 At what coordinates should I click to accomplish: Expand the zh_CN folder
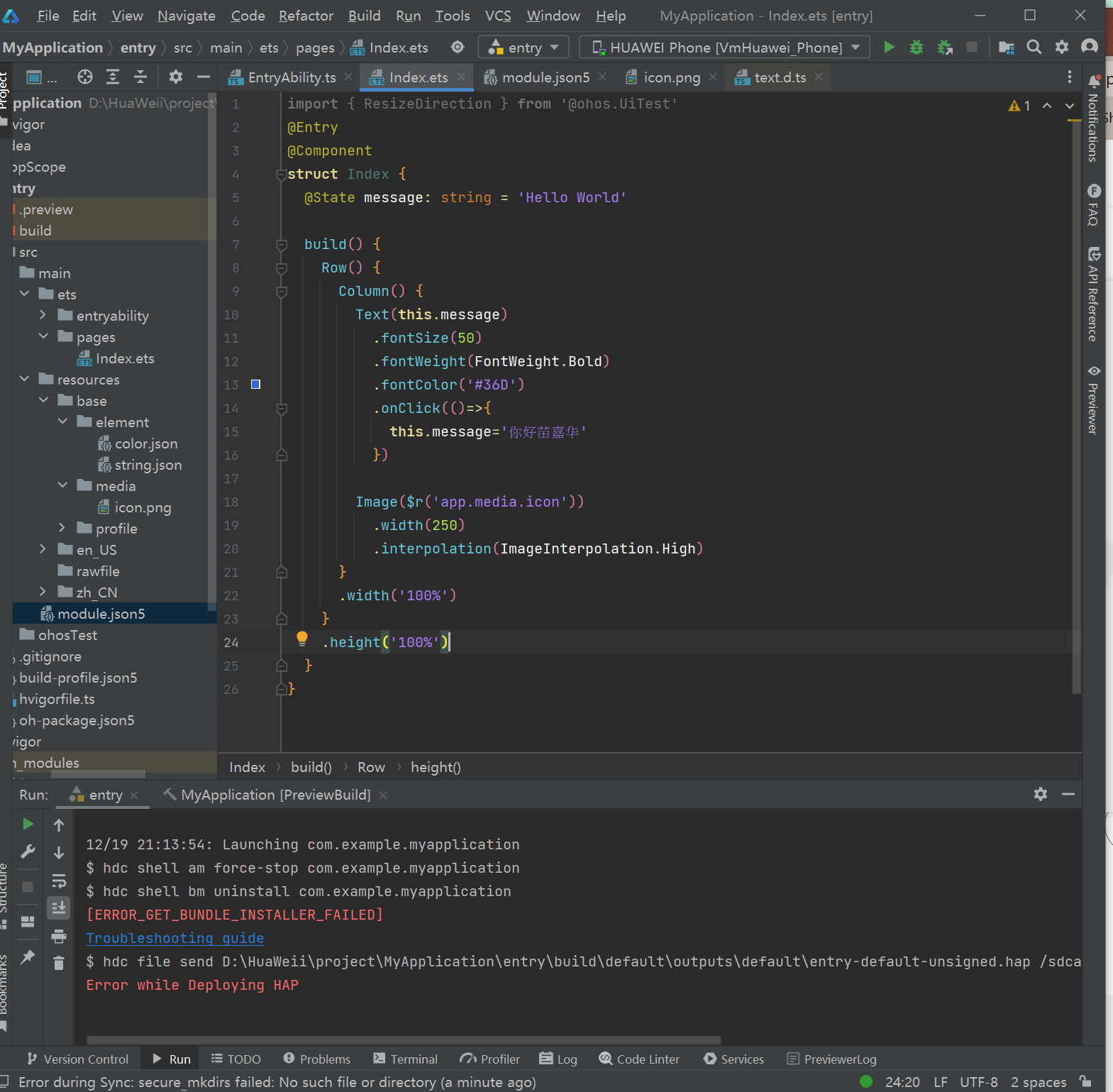pyautogui.click(x=43, y=592)
